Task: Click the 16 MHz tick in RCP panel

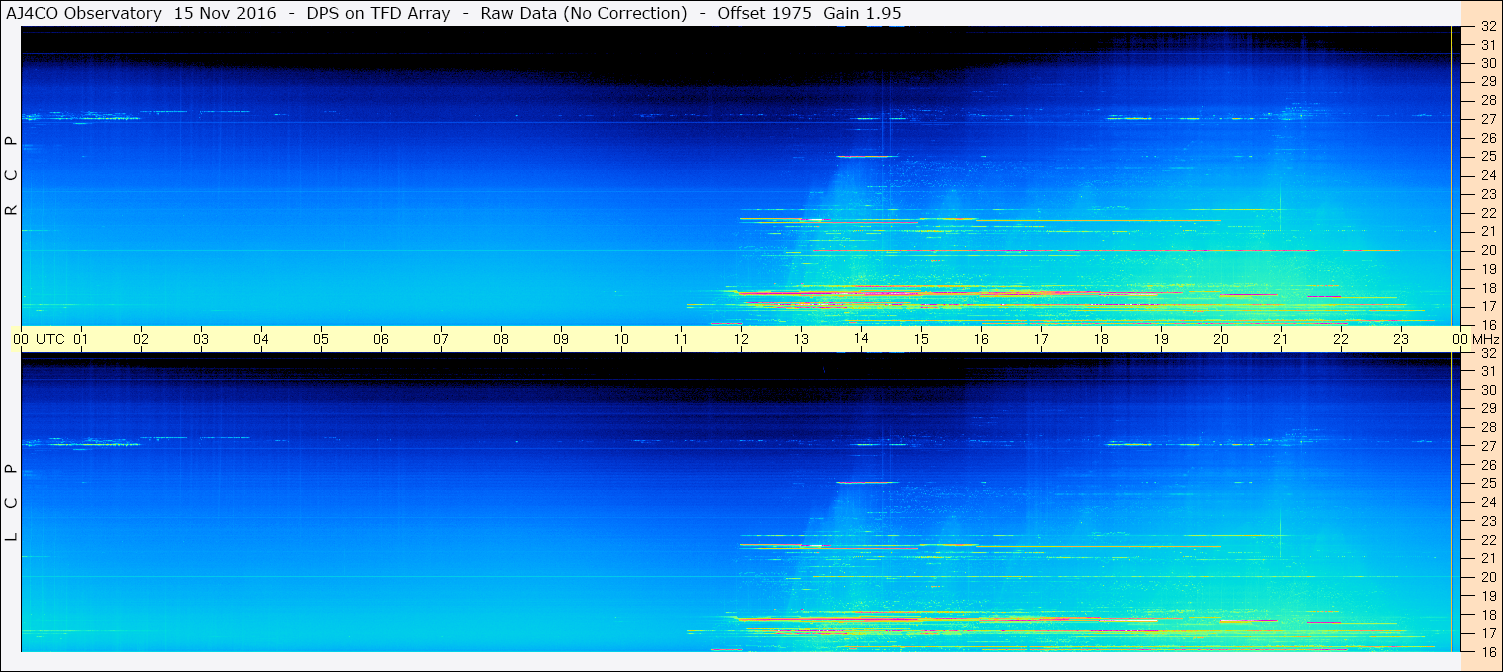Action: (x=1488, y=325)
